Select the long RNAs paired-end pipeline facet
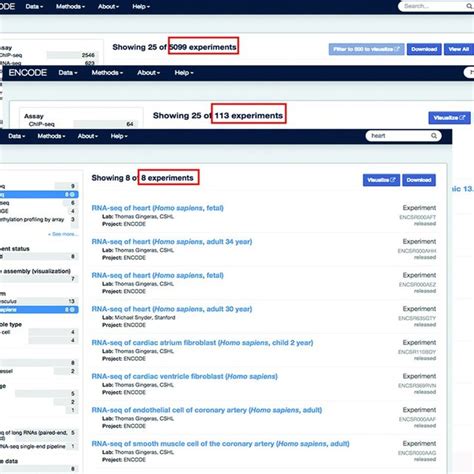The height and width of the screenshot is (474, 474). point(39,435)
